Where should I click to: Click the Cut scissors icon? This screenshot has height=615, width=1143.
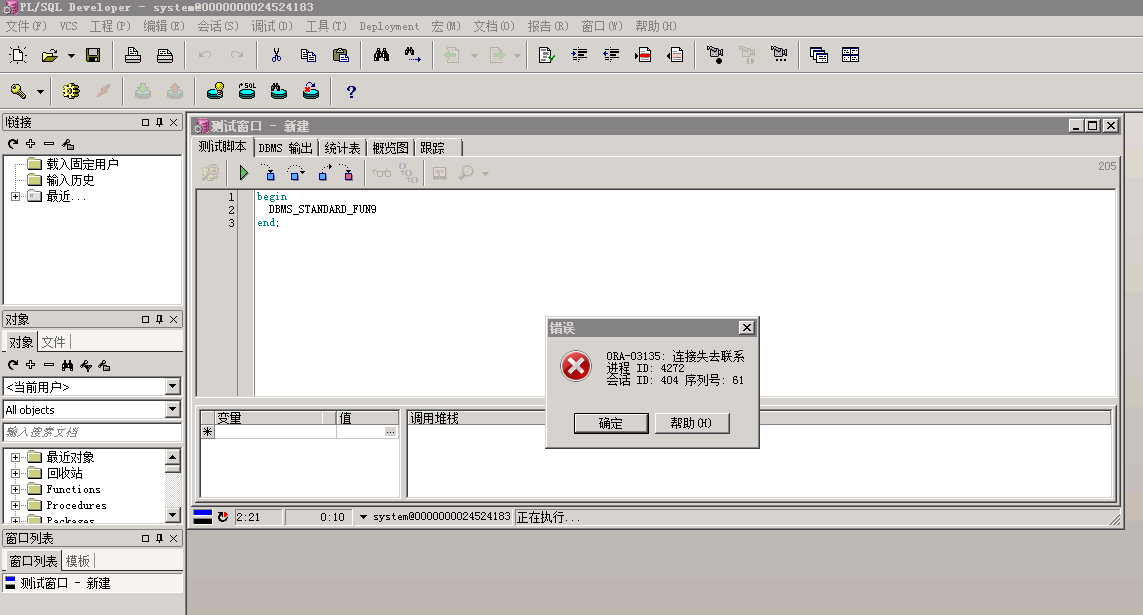coord(276,55)
